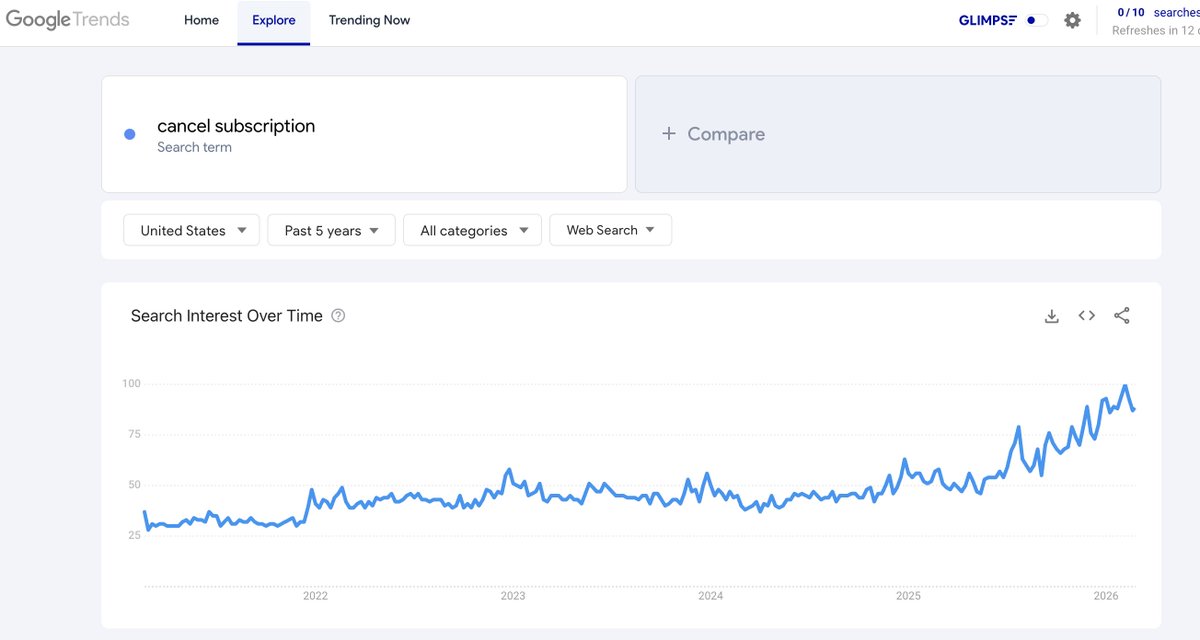Select the Explore tab
The width and height of the screenshot is (1200, 640).
click(273, 20)
